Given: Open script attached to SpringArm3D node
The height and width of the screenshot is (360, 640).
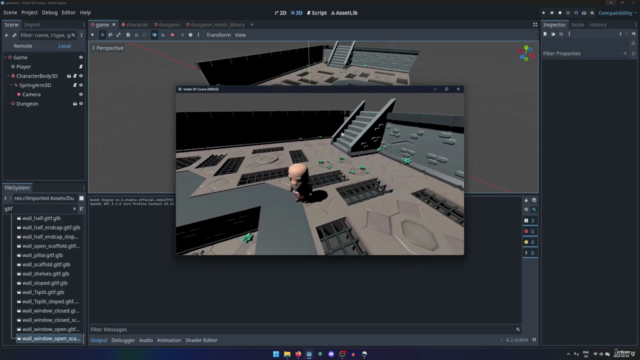Looking at the screenshot, I should pyautogui.click(x=75, y=85).
